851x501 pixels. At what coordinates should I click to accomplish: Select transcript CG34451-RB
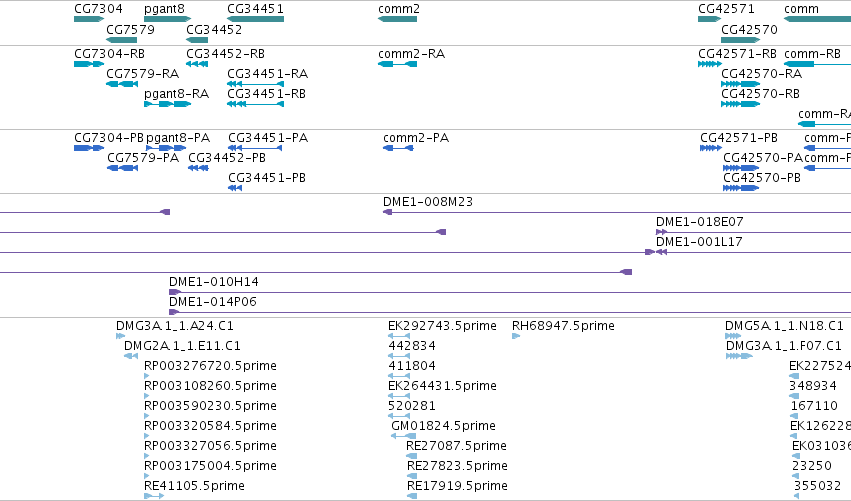pyautogui.click(x=256, y=104)
